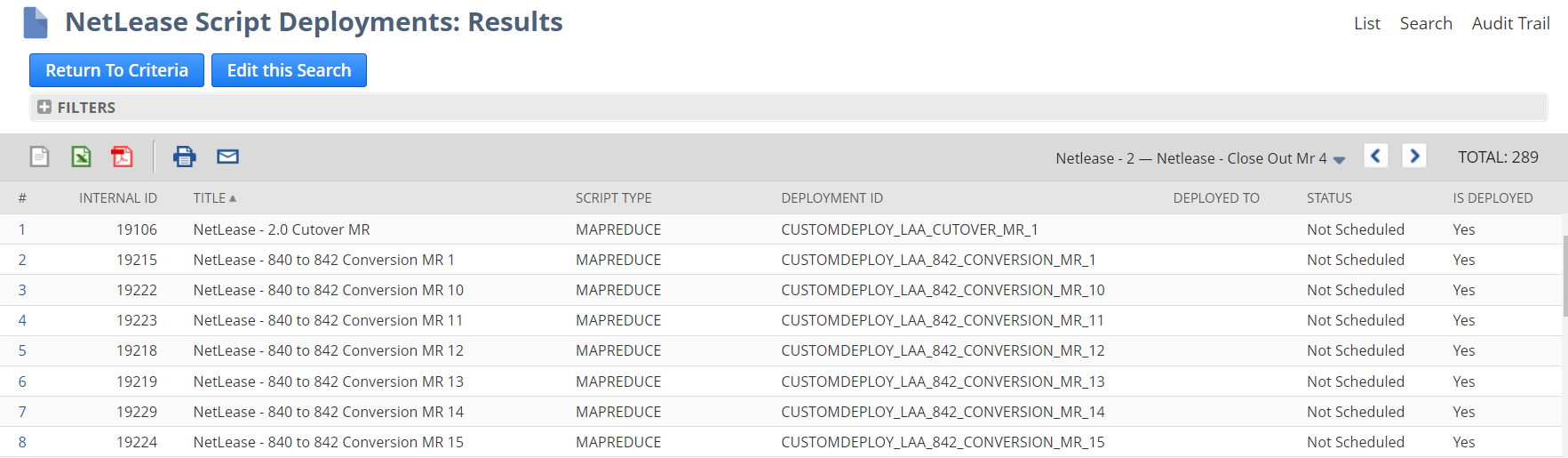The image size is (1568, 458).
Task: Go to next results page arrow
Action: tap(1414, 157)
